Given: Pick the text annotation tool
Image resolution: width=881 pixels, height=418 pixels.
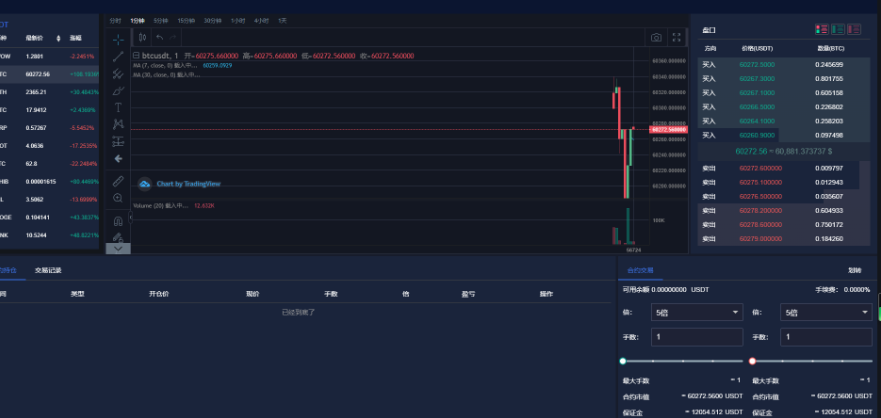Looking at the screenshot, I should (118, 106).
